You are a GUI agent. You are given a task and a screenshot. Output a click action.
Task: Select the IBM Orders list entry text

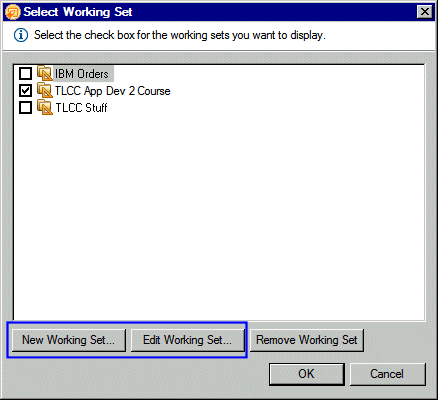click(x=82, y=74)
